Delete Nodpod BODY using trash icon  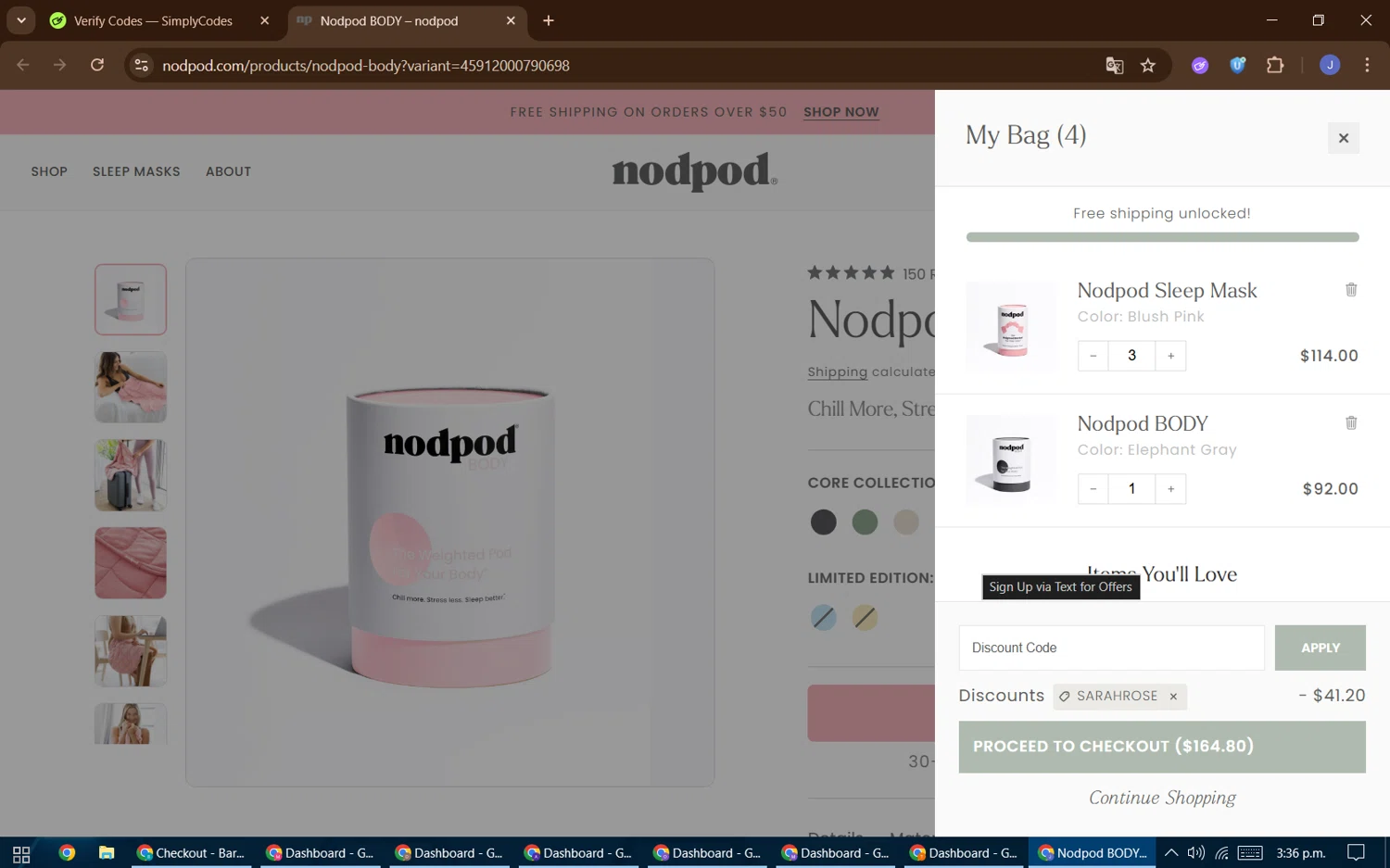pyautogui.click(x=1351, y=423)
